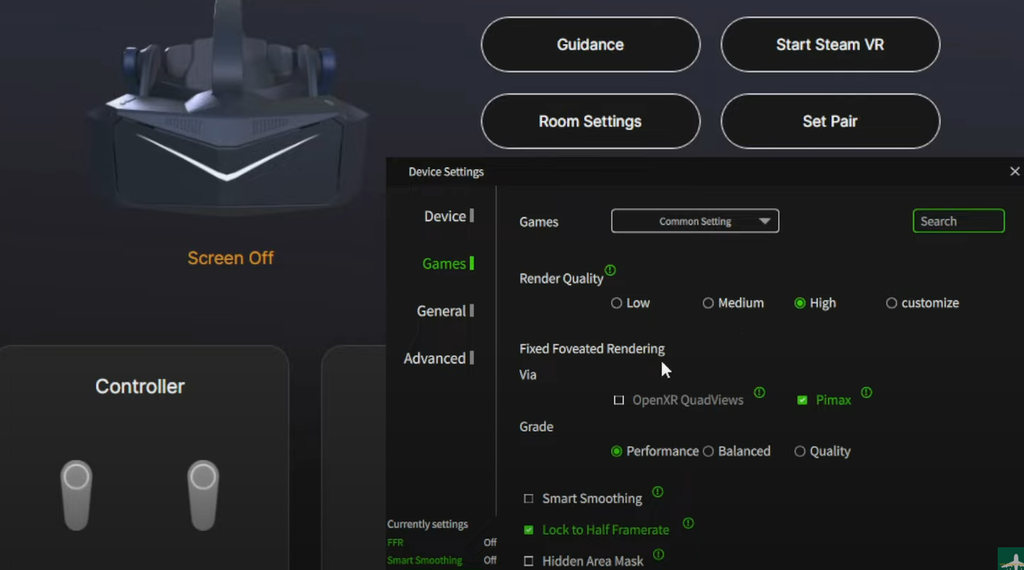Close the Device Settings panel
Image resolution: width=1024 pixels, height=570 pixels.
[x=1014, y=172]
